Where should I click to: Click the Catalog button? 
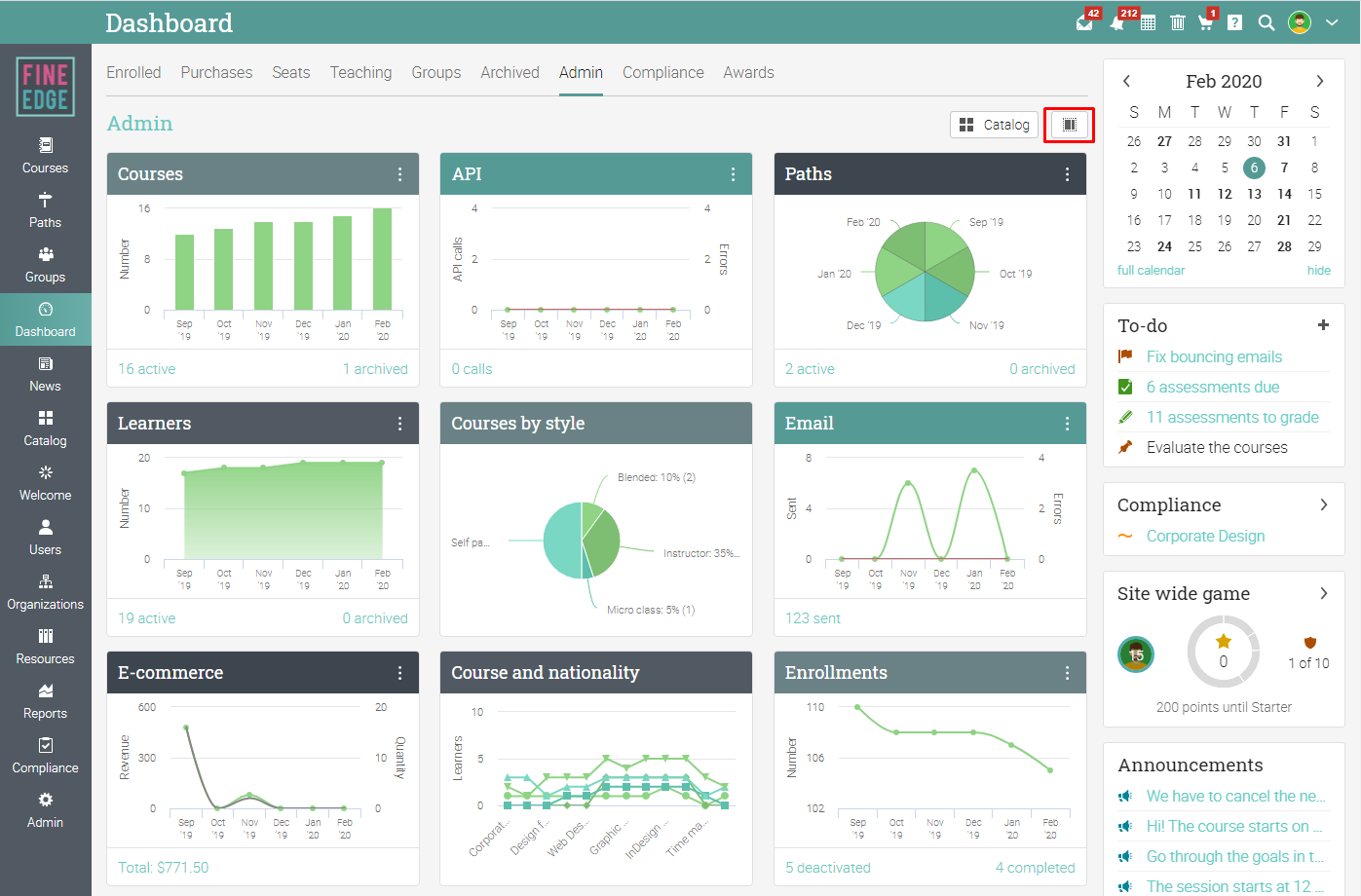[994, 125]
